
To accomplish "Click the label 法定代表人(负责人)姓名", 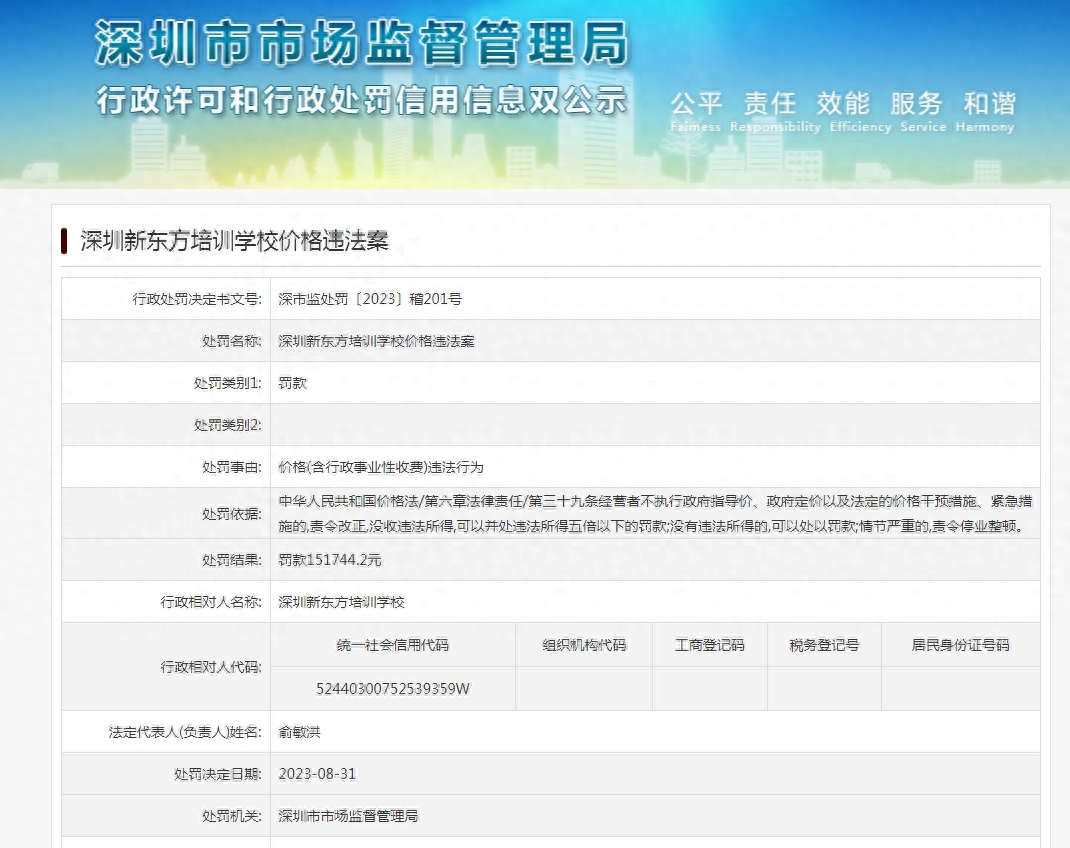I will coord(185,732).
